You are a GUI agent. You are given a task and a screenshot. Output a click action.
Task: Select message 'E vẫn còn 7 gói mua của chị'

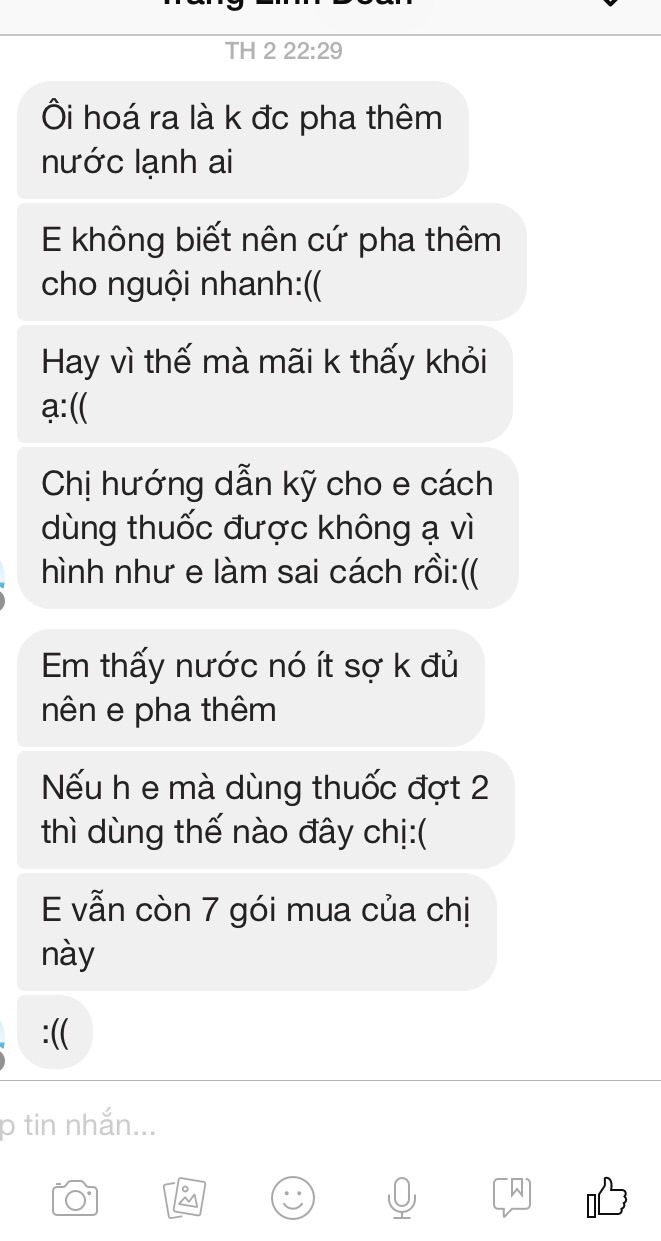[x=257, y=932]
